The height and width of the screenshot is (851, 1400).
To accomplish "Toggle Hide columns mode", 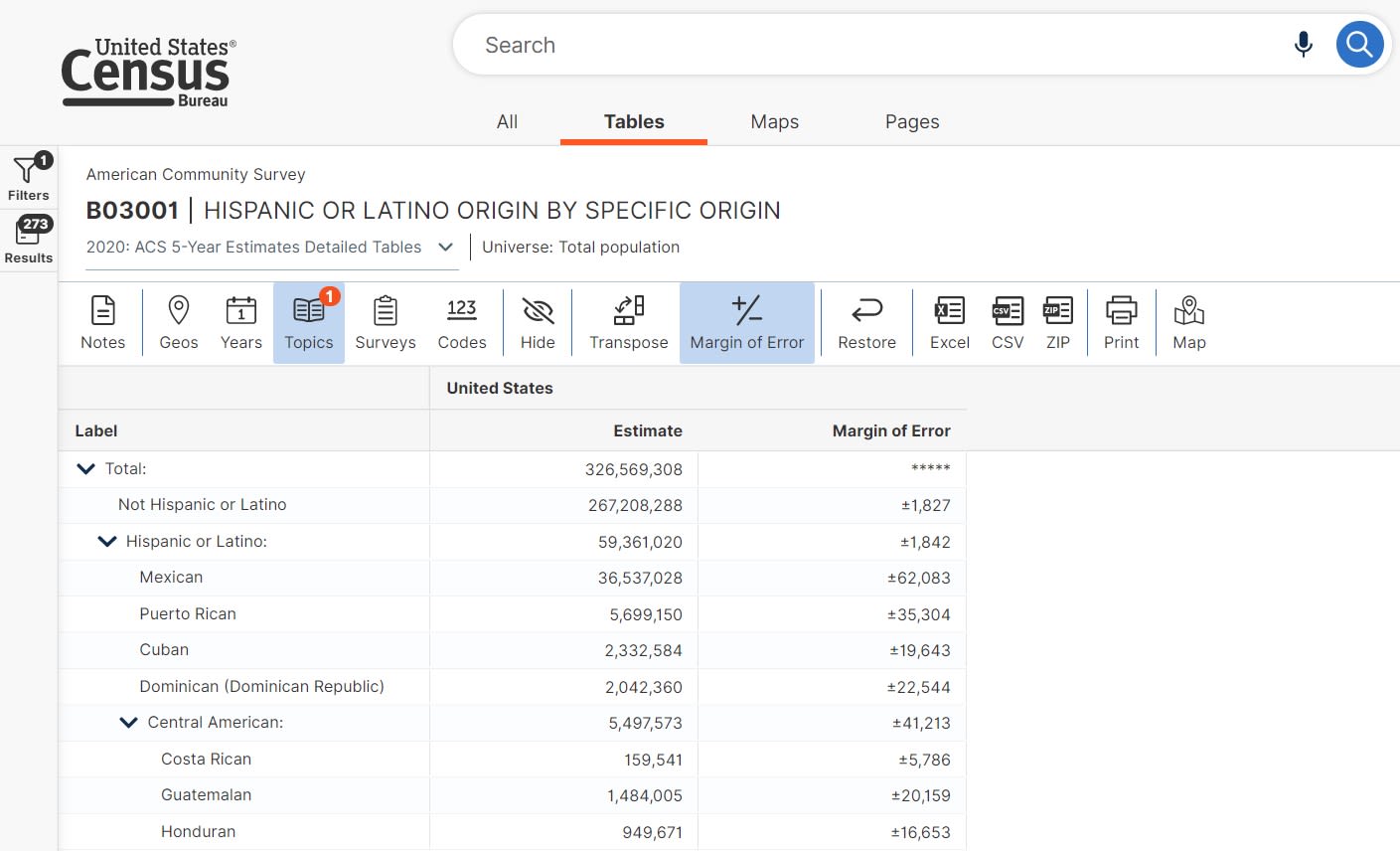I will [538, 320].
